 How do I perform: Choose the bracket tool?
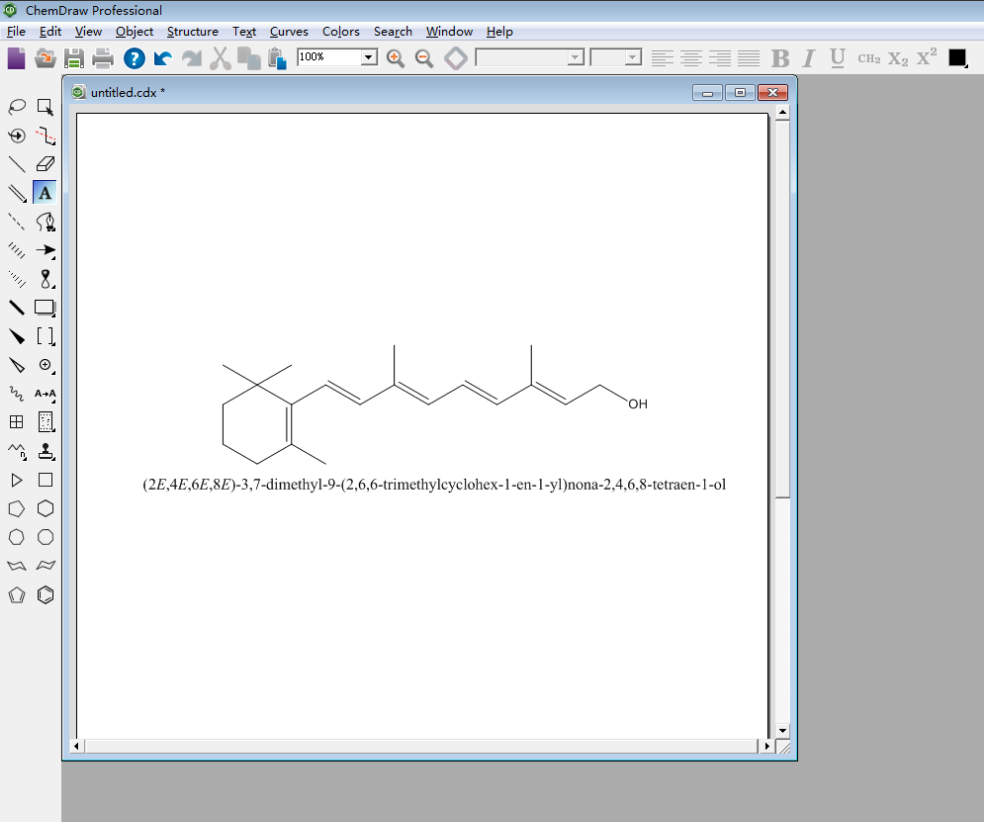click(45, 336)
